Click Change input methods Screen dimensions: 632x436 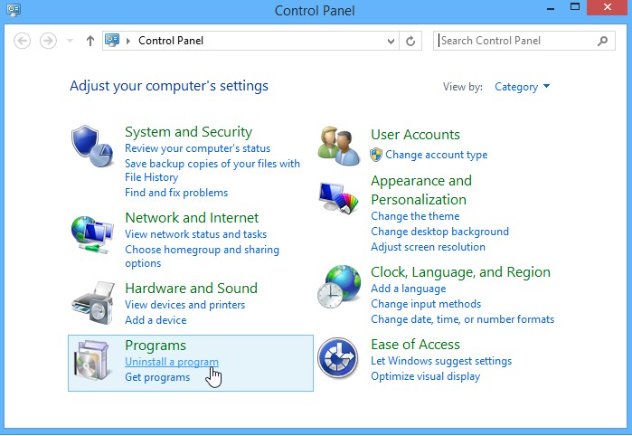(x=426, y=304)
